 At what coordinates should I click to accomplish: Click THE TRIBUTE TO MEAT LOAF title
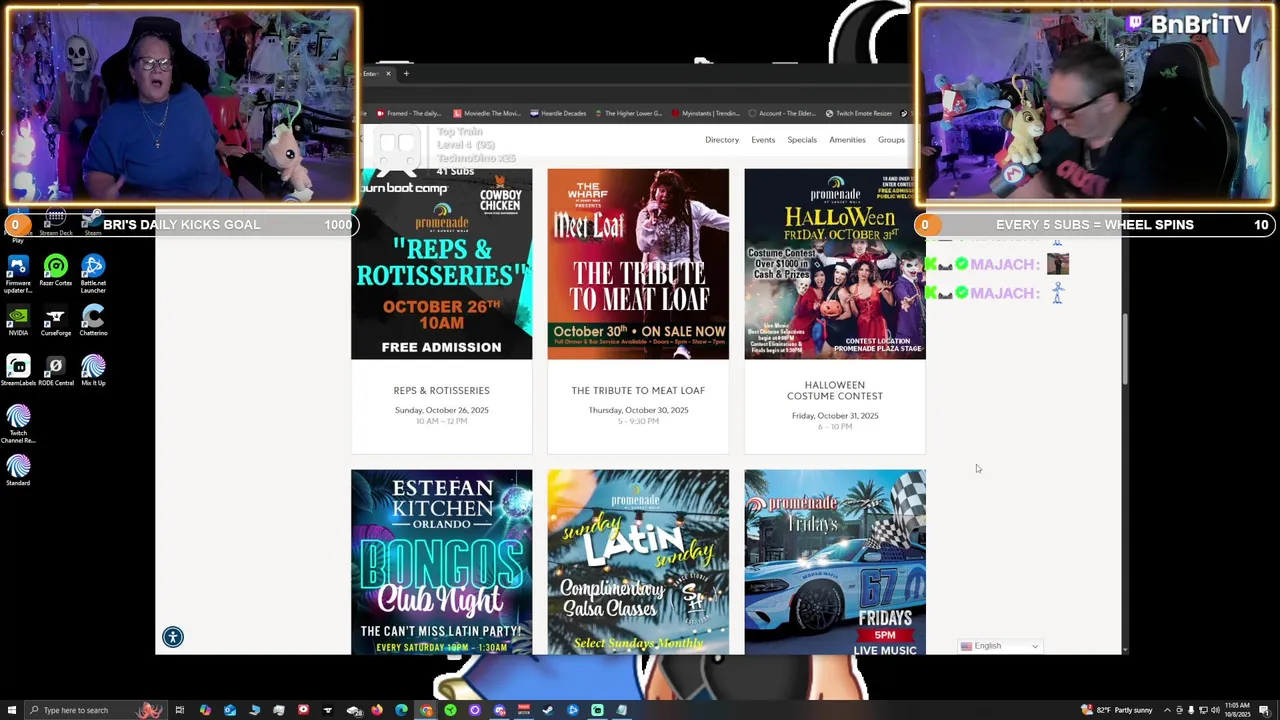click(x=638, y=390)
